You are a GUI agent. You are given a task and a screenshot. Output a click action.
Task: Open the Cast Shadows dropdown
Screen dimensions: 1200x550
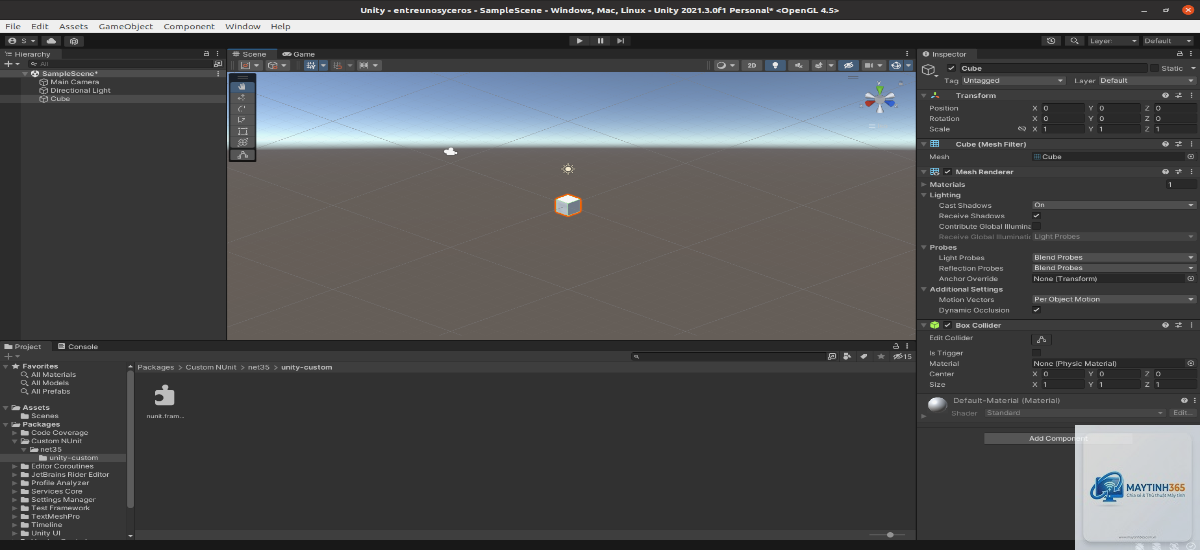pos(1114,205)
